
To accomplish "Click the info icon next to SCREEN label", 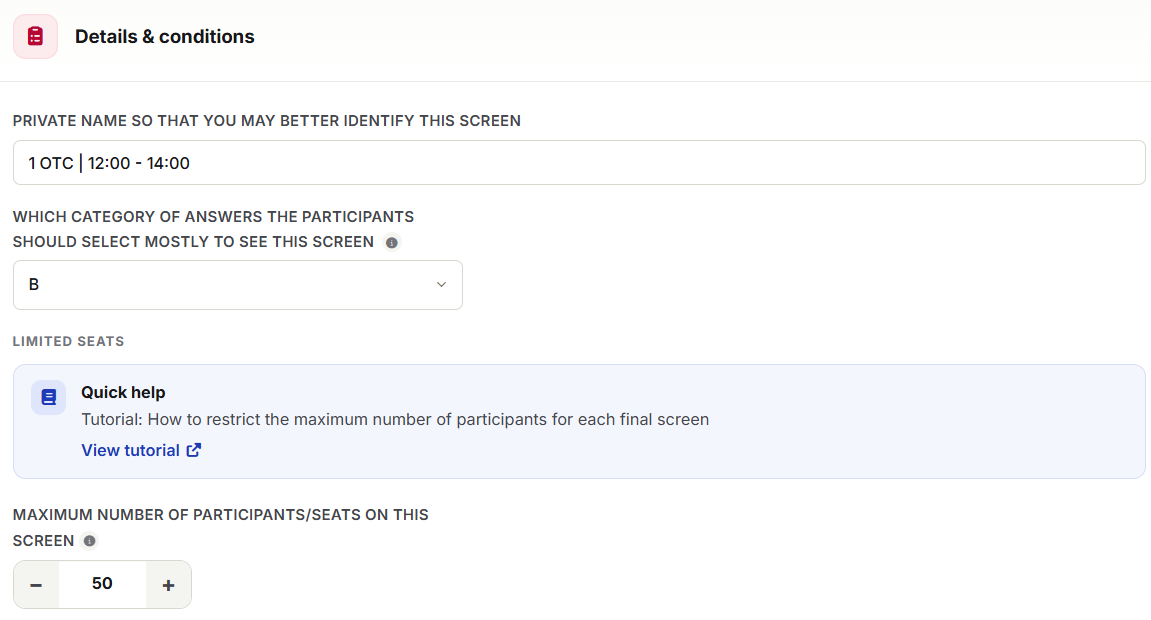I will 90,541.
